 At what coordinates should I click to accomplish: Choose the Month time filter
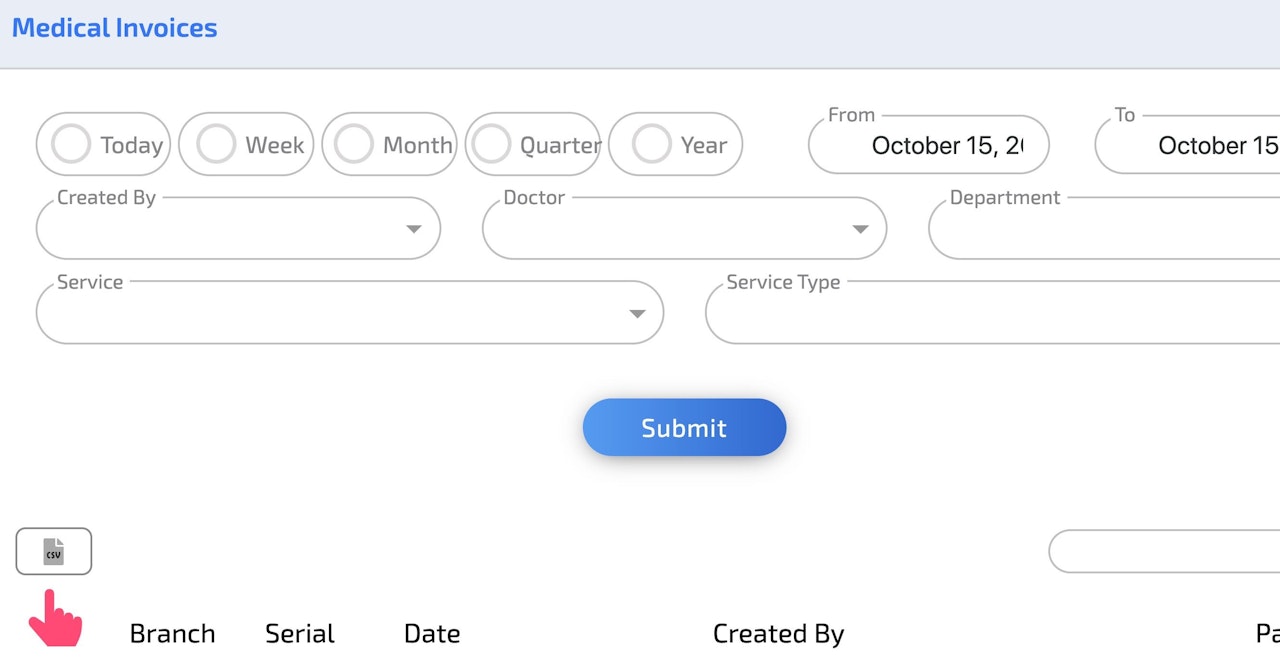(x=354, y=145)
